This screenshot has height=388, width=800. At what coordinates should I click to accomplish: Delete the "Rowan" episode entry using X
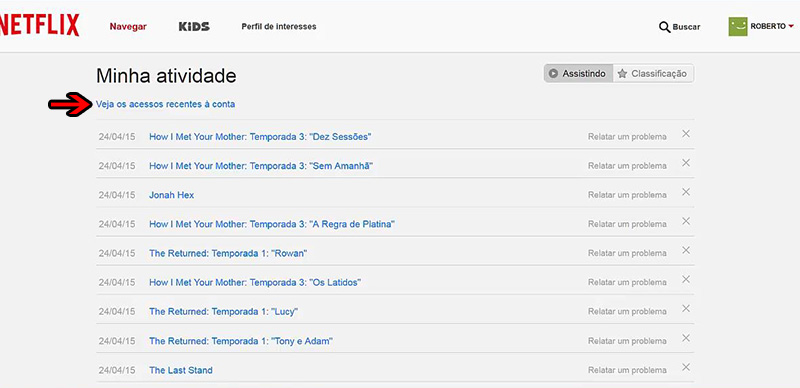[686, 250]
